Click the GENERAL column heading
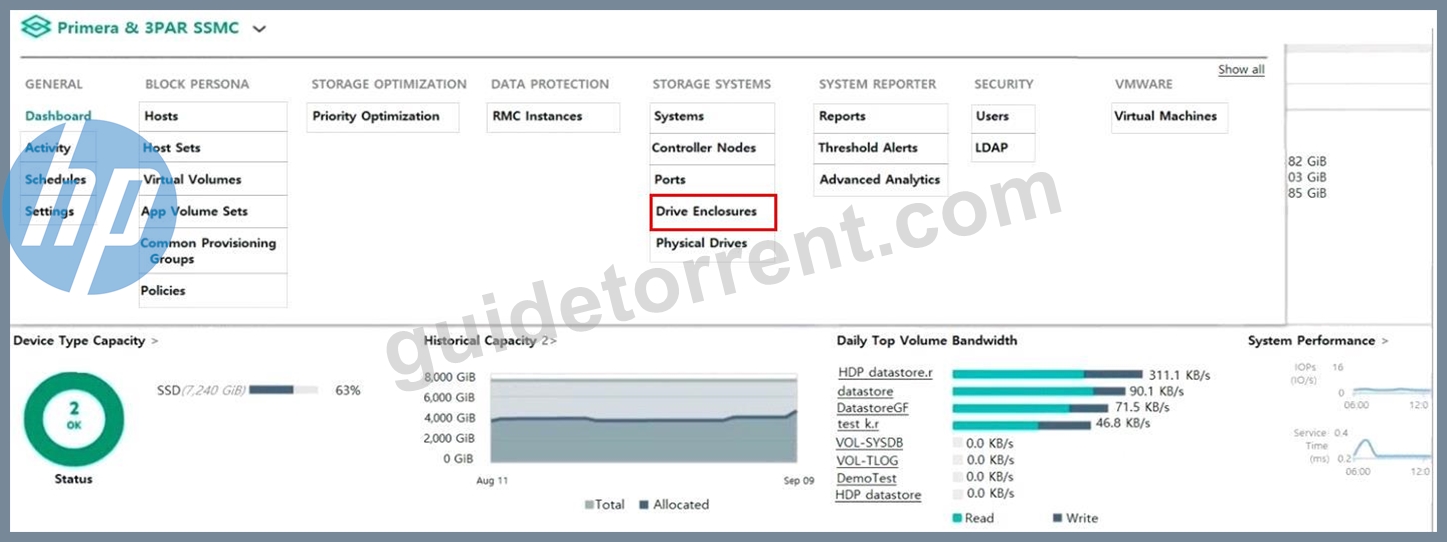Screen dimensions: 1447x542 click(54, 85)
